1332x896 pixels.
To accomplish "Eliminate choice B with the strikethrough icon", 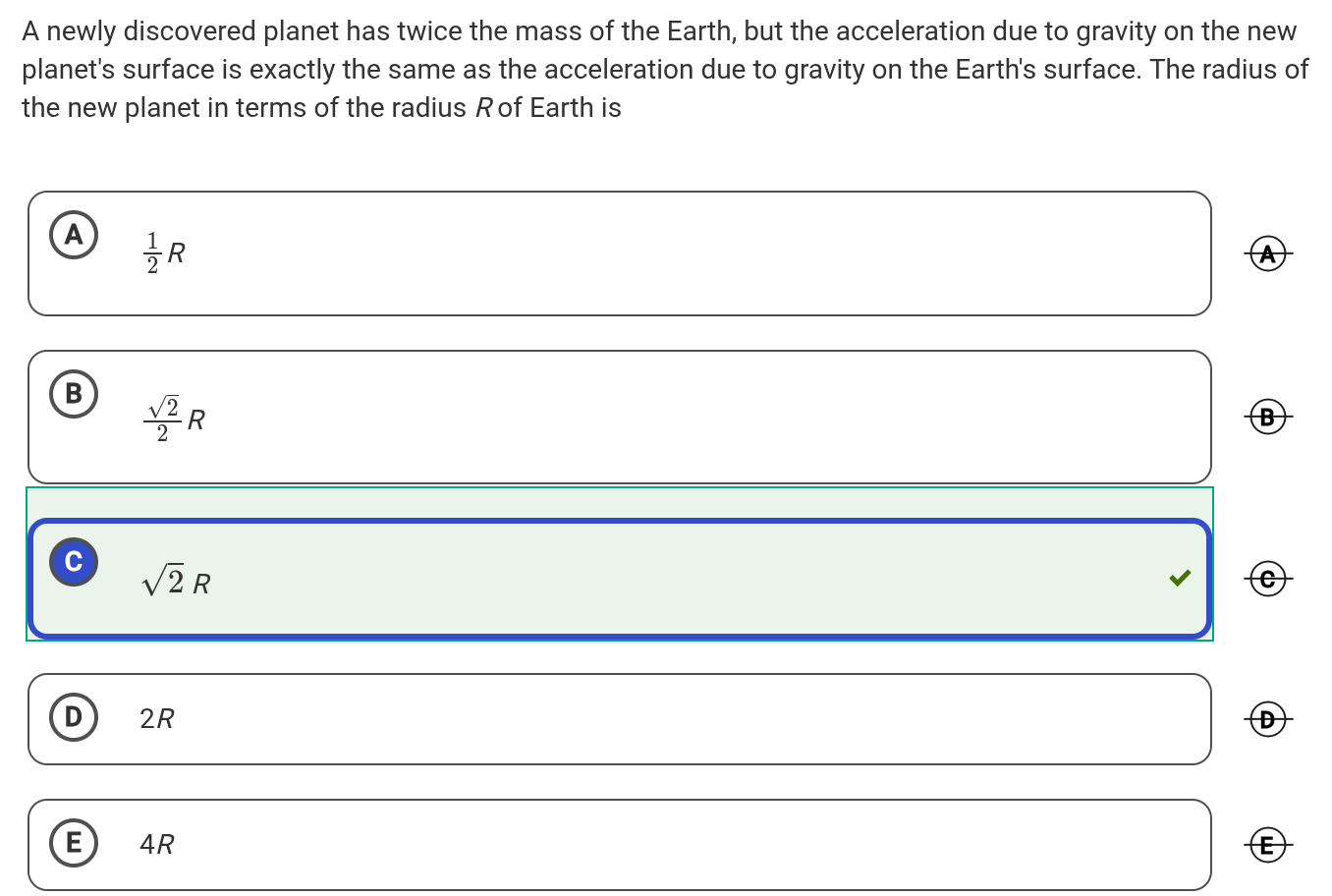I will click(x=1268, y=418).
